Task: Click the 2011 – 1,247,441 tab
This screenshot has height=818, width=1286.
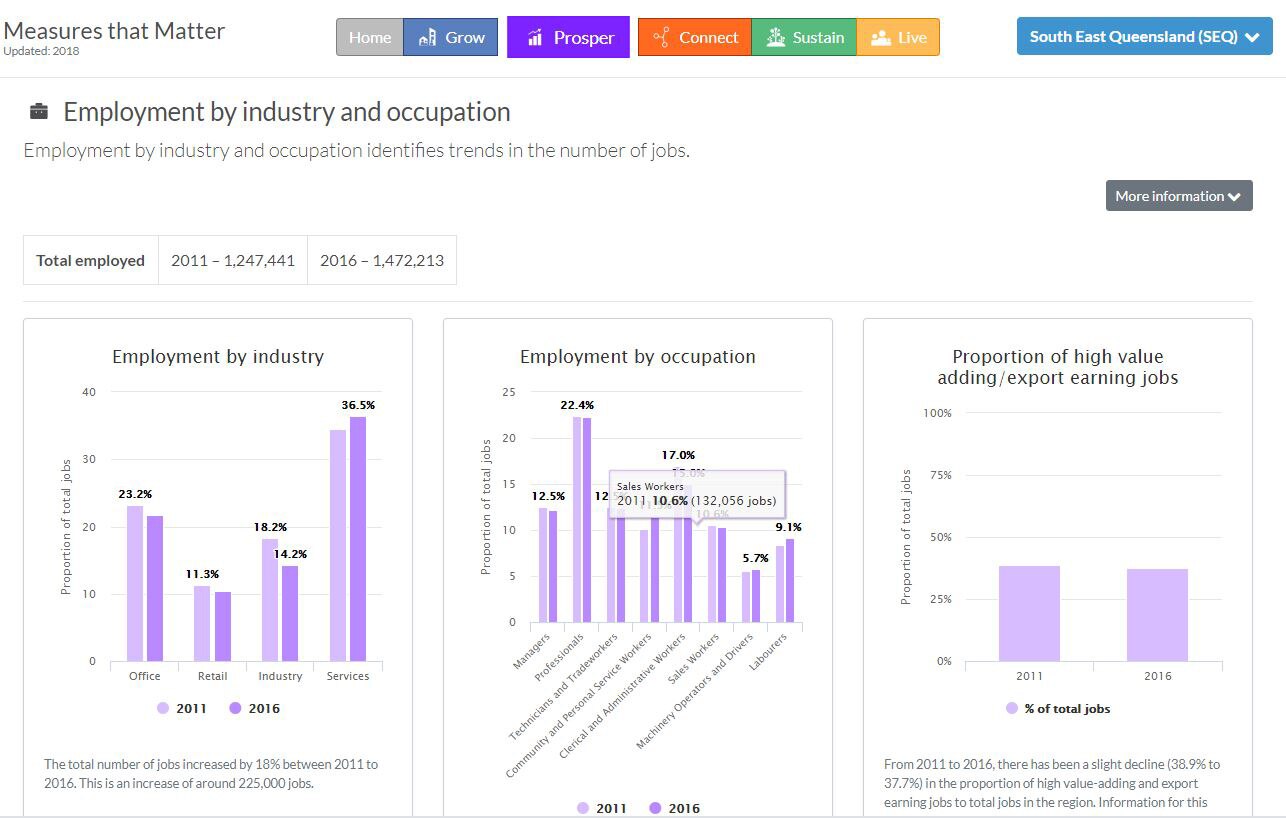Action: click(x=232, y=259)
